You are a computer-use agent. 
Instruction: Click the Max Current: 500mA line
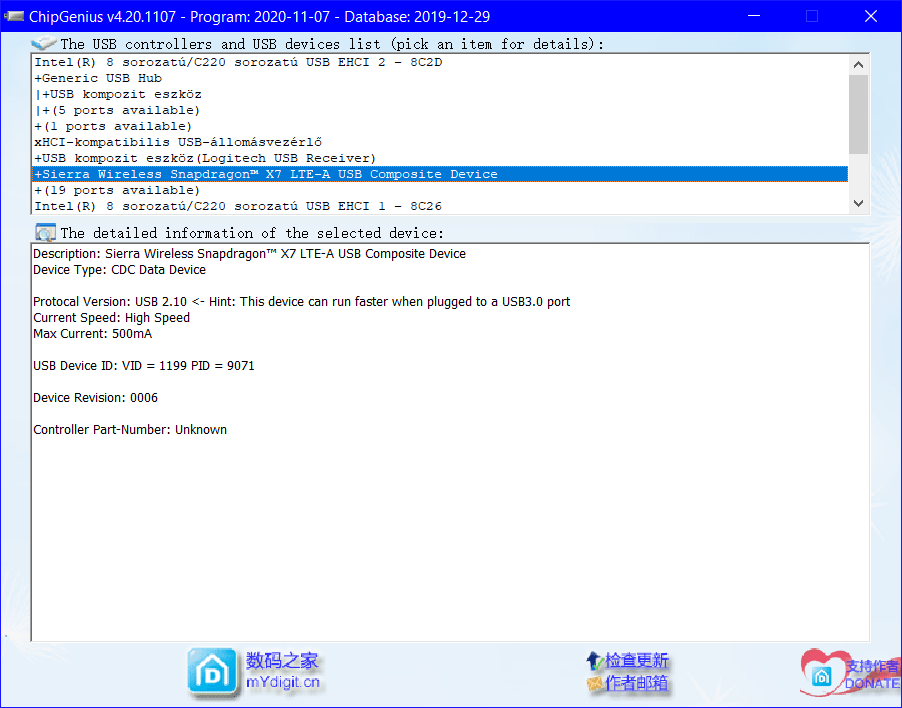(92, 334)
